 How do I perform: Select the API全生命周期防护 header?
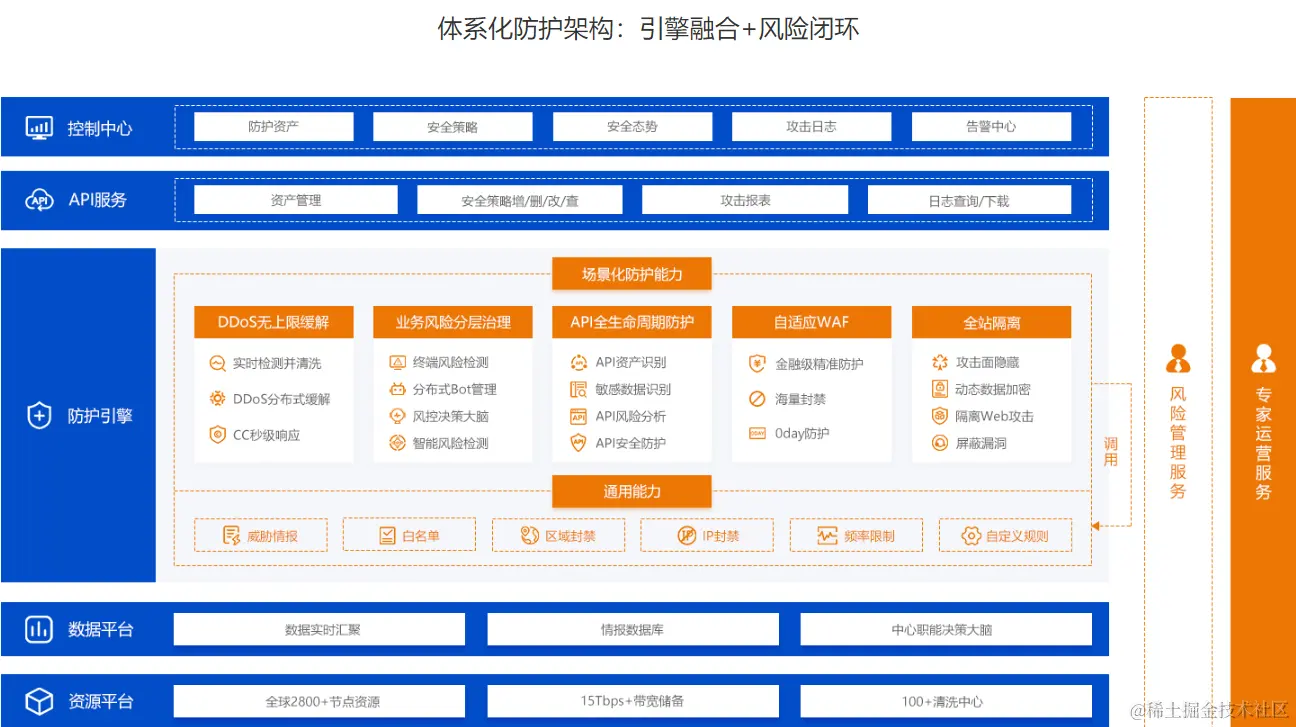tap(632, 322)
